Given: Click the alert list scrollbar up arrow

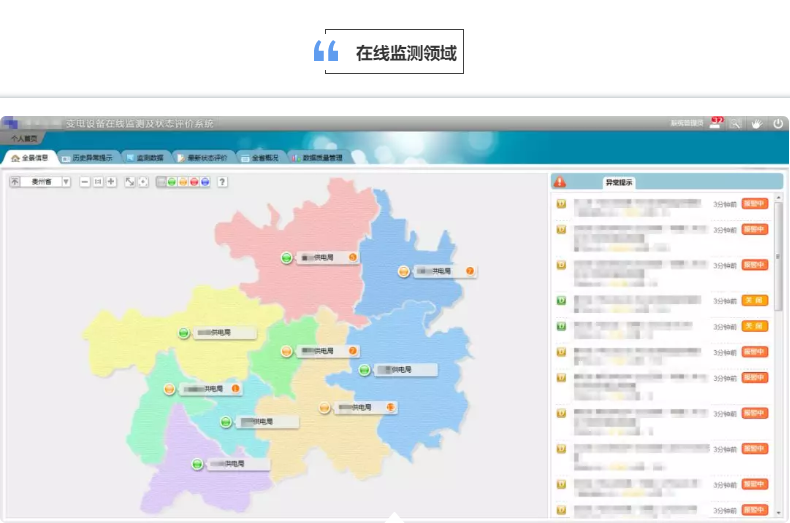Looking at the screenshot, I should (778, 199).
